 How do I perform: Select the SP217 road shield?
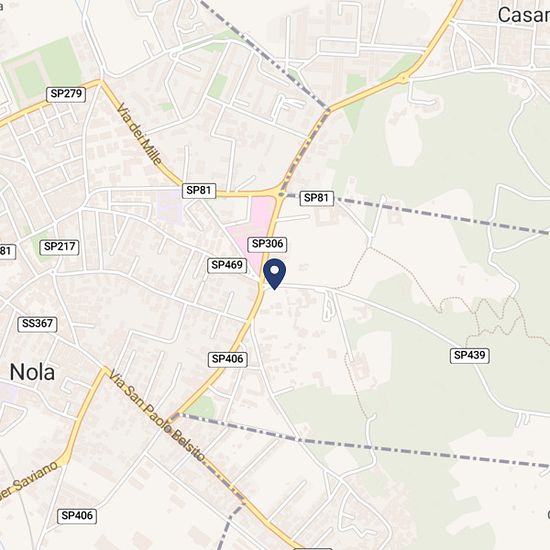point(59,247)
